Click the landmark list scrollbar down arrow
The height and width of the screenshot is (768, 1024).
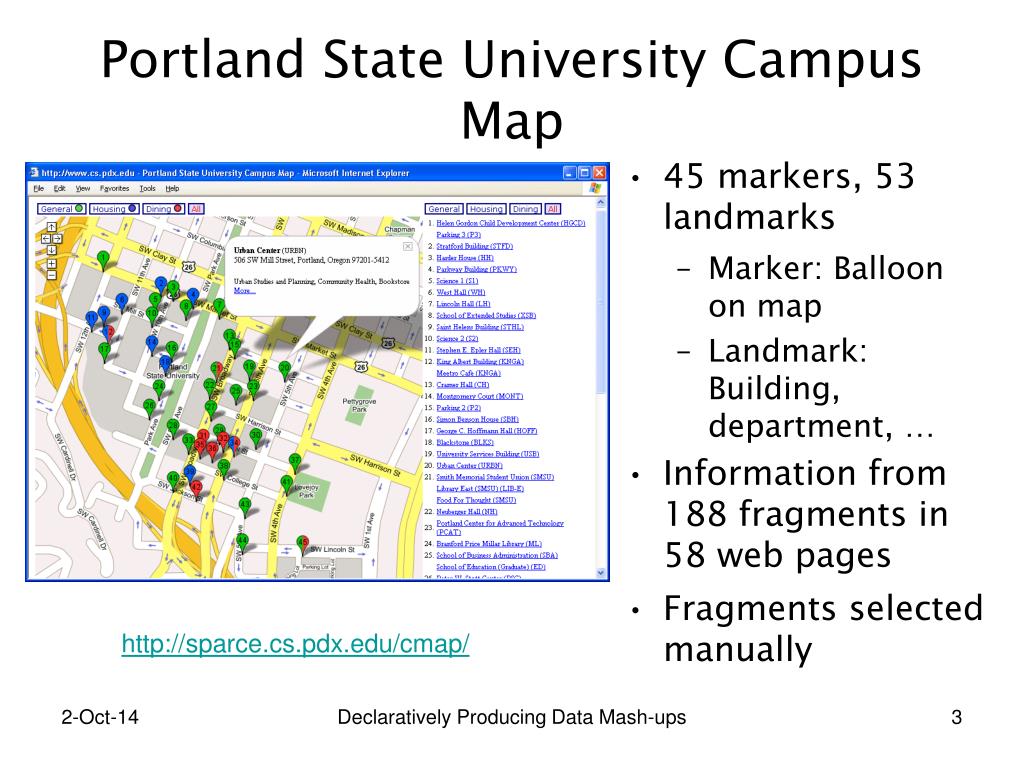coord(601,573)
